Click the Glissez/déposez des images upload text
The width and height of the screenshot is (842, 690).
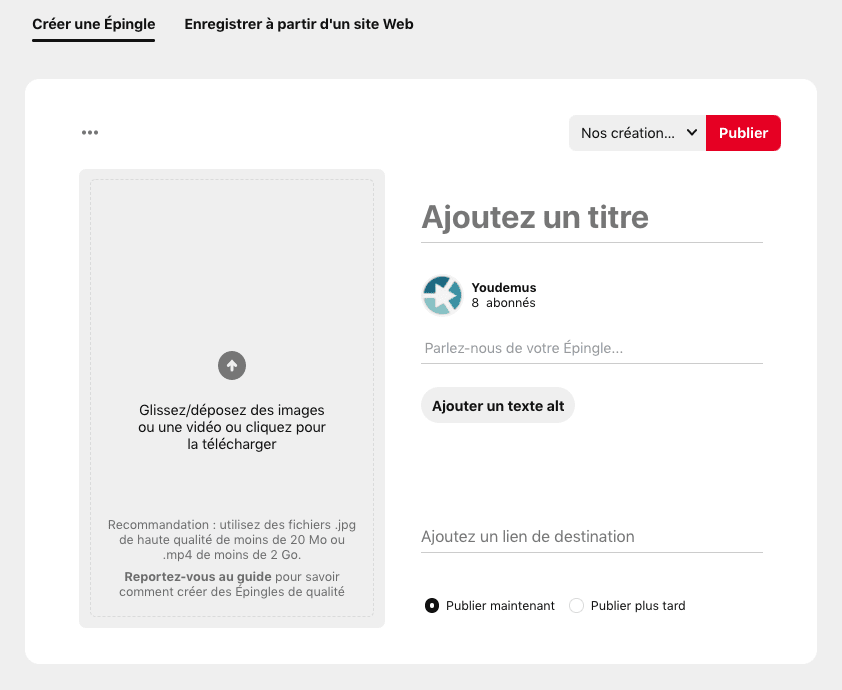(x=232, y=427)
